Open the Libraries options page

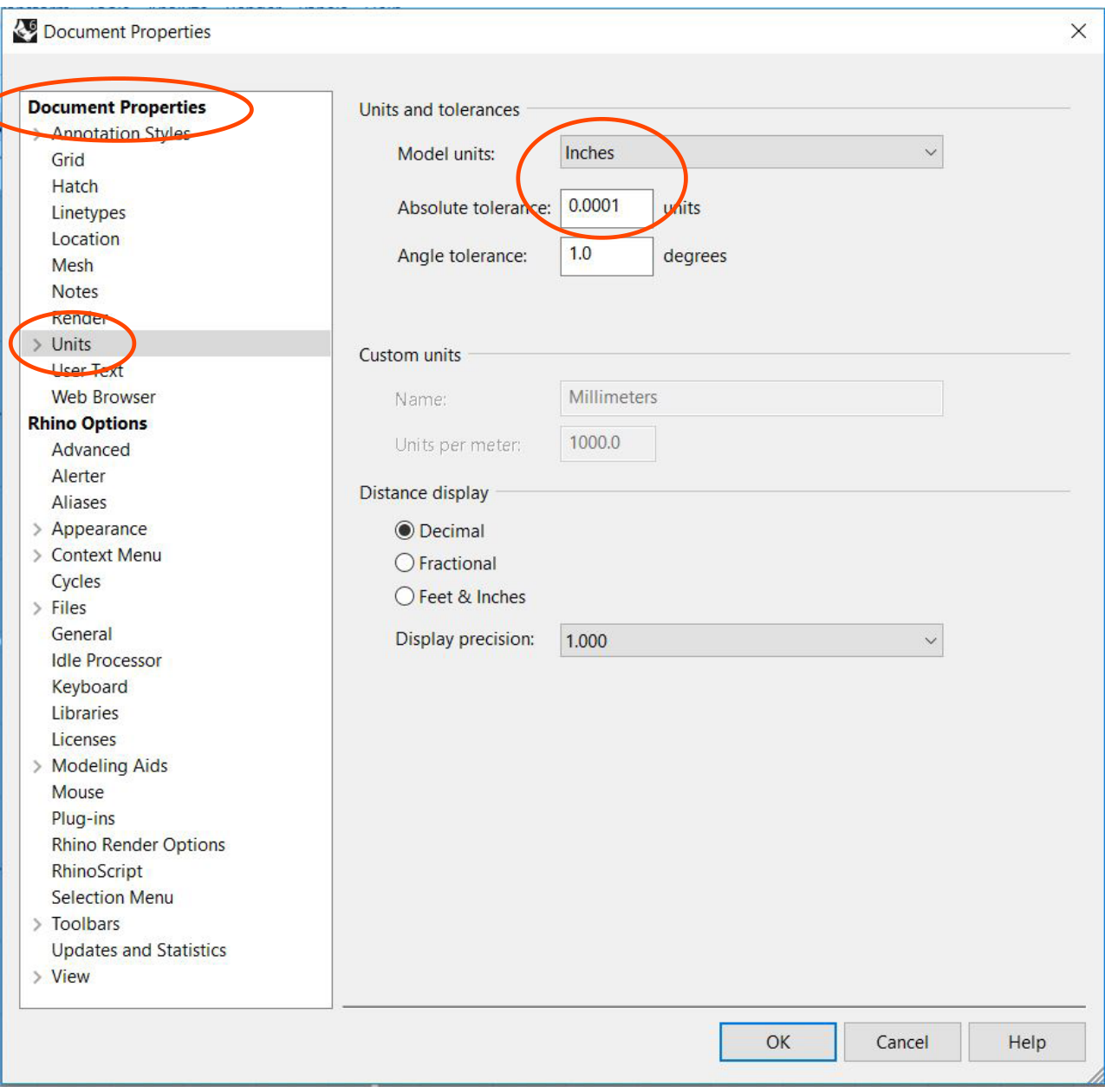pyautogui.click(x=85, y=713)
